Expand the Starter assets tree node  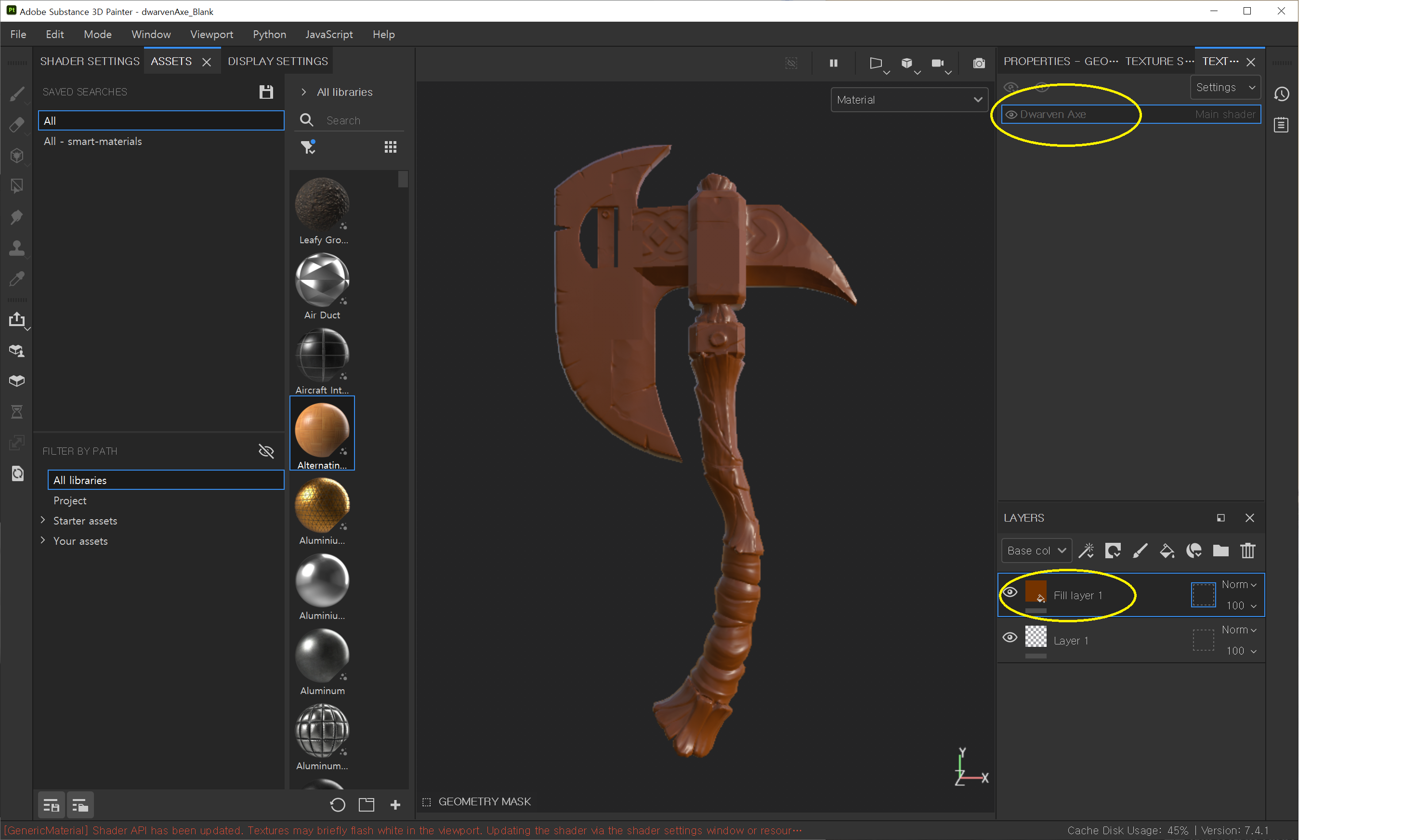(43, 520)
